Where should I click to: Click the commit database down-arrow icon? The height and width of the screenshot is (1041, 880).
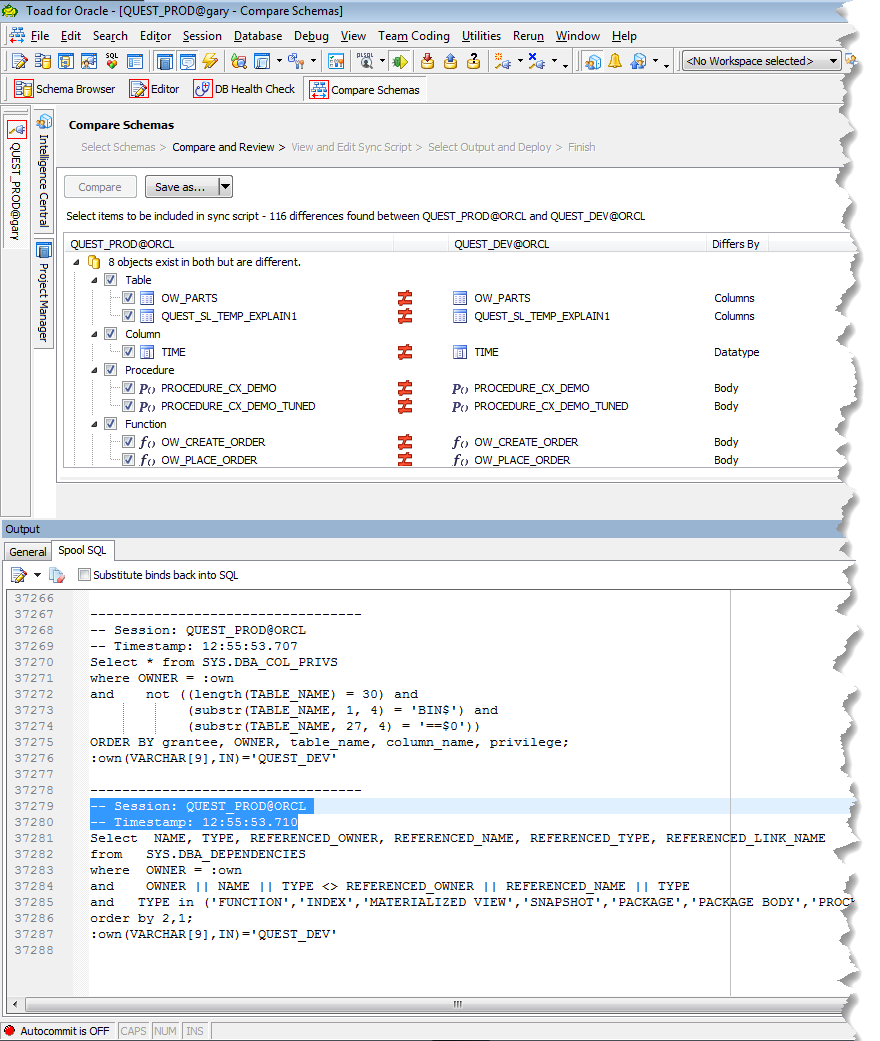point(428,62)
